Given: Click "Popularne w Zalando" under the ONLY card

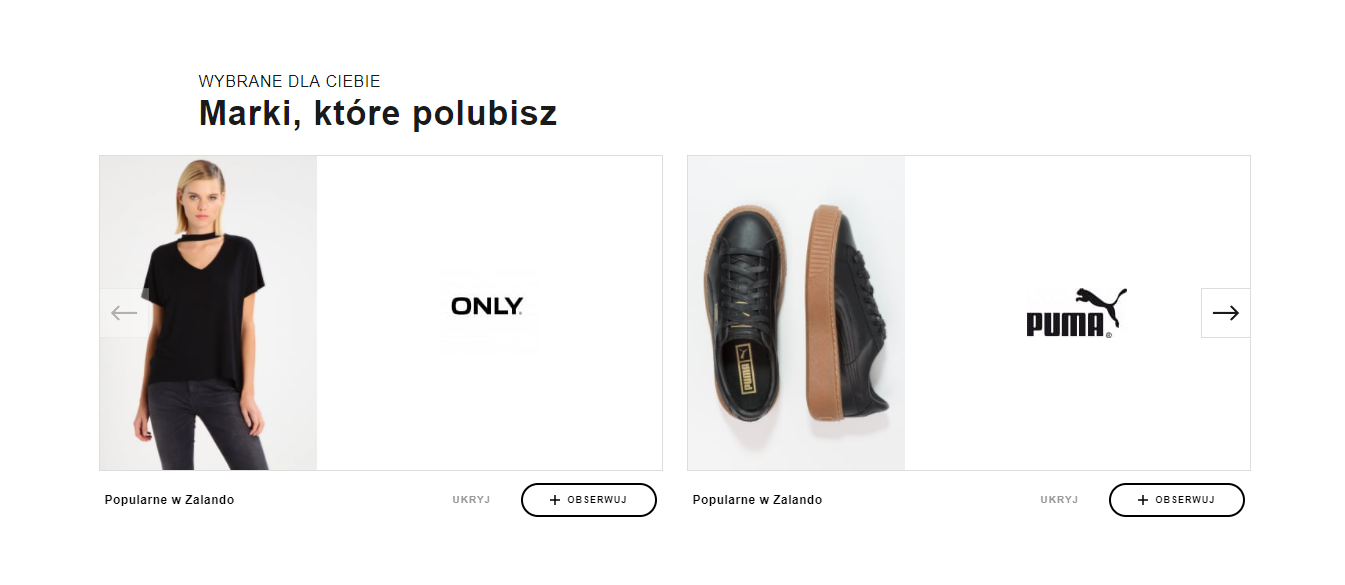Looking at the screenshot, I should [x=169, y=500].
